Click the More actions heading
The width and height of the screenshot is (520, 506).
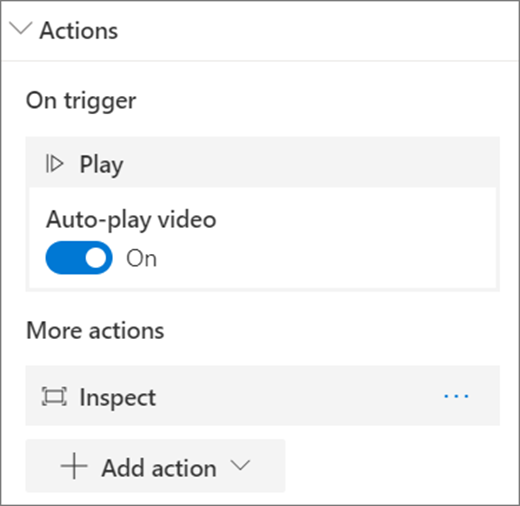tap(95, 331)
